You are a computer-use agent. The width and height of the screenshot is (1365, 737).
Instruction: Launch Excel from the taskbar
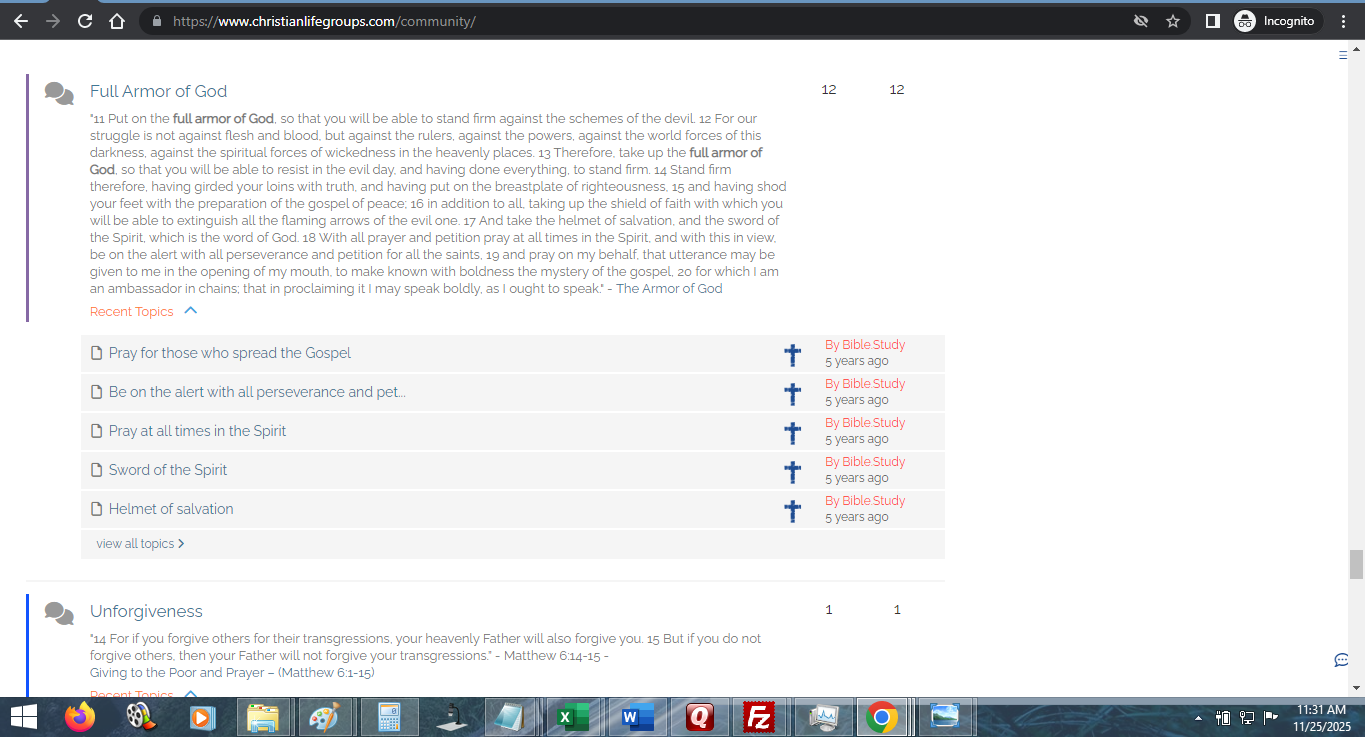tap(572, 717)
